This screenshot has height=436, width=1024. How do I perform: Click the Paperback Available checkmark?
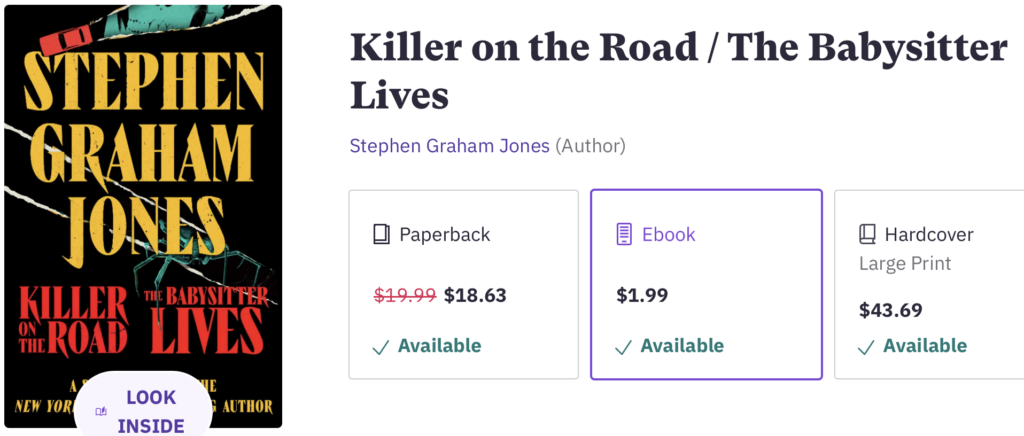point(381,347)
